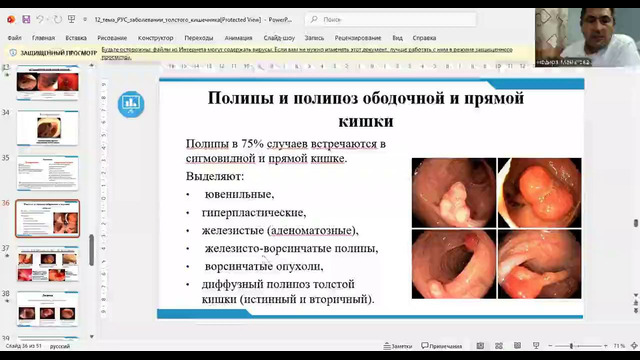This screenshot has height=360, width=640.
Task: Select slide 35 thumbnail
Action: pyautogui.click(x=47, y=173)
